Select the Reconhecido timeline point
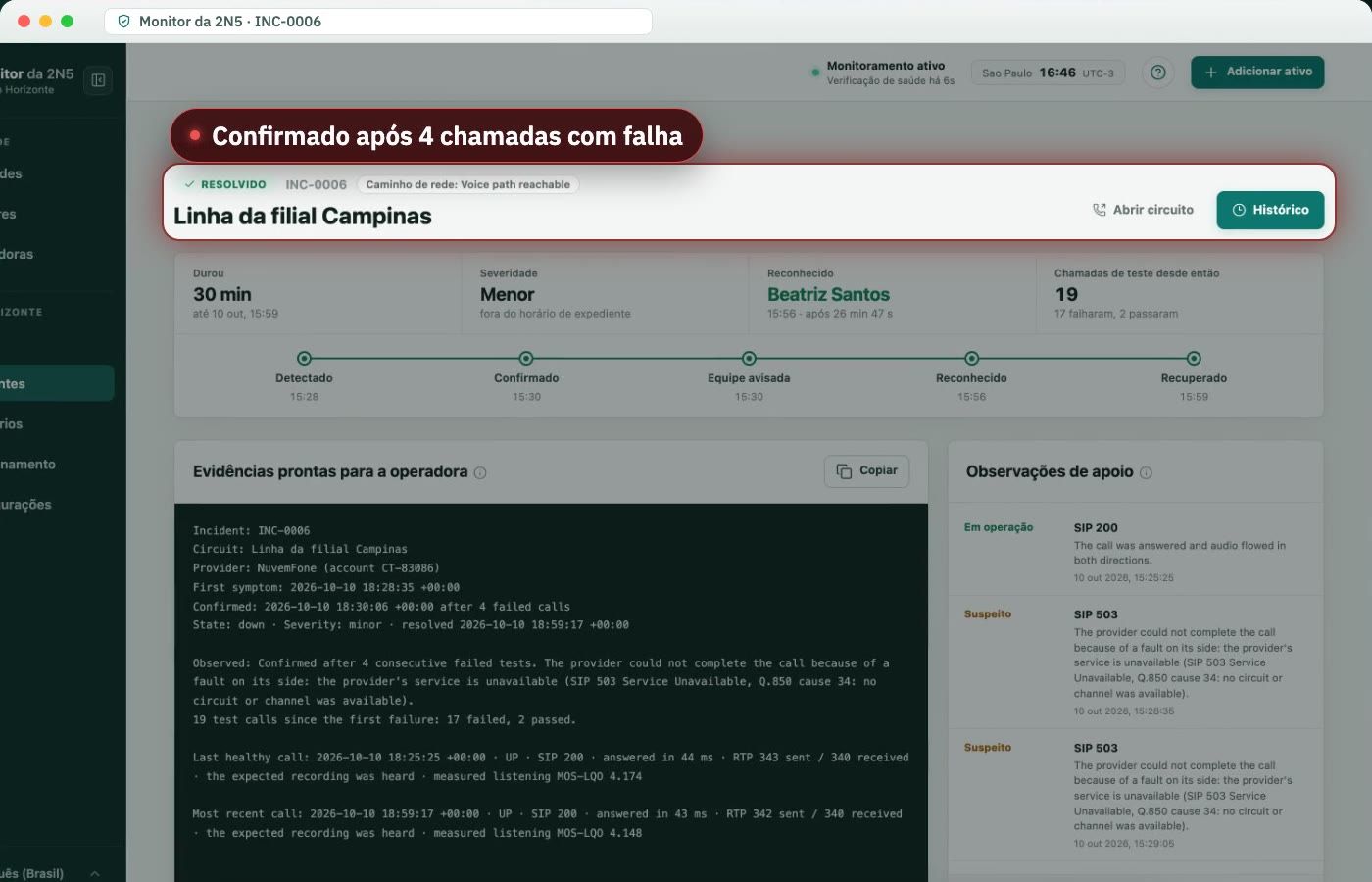 tap(971, 359)
